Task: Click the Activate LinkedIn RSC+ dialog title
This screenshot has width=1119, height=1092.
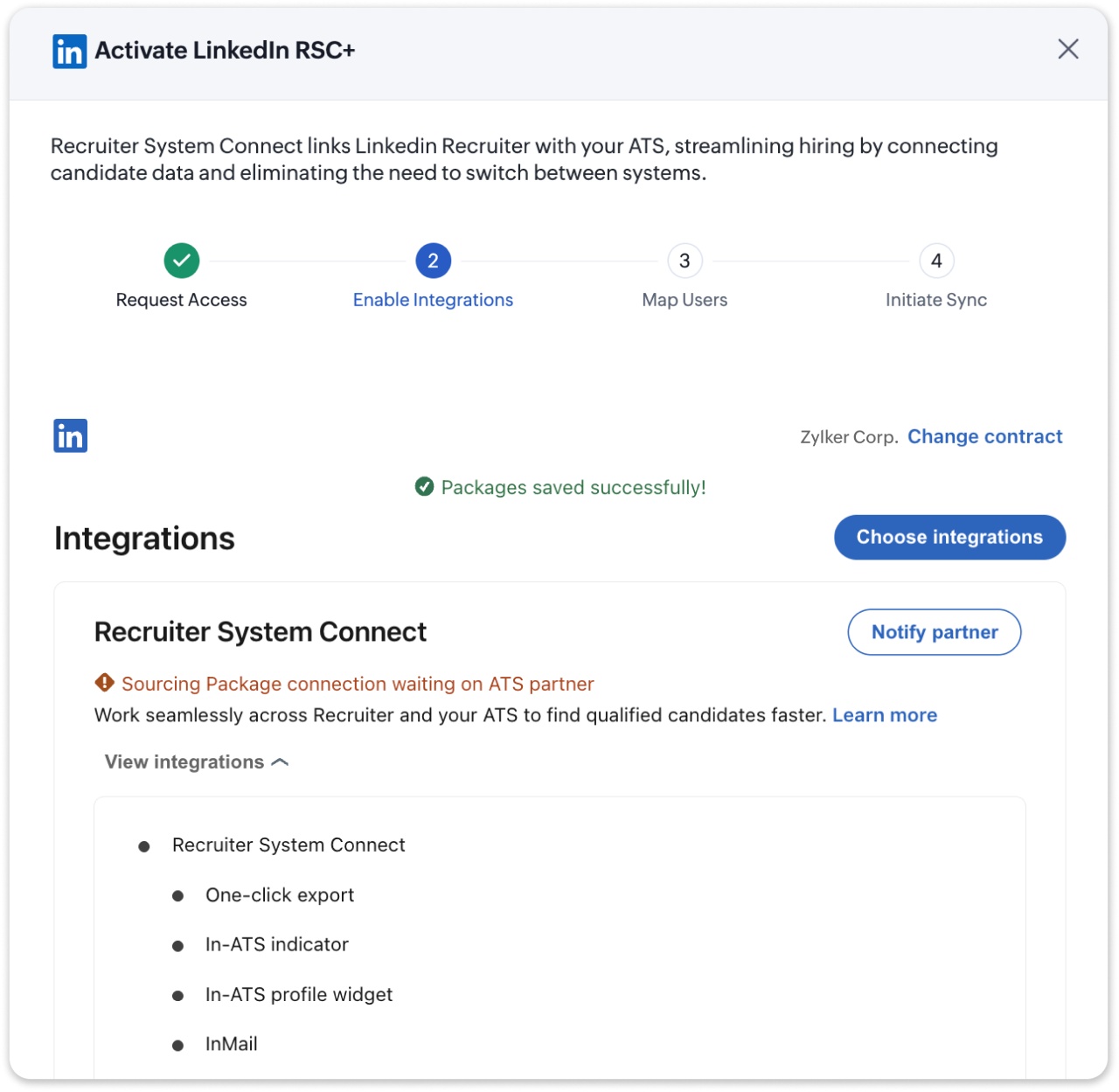Action: [x=226, y=51]
